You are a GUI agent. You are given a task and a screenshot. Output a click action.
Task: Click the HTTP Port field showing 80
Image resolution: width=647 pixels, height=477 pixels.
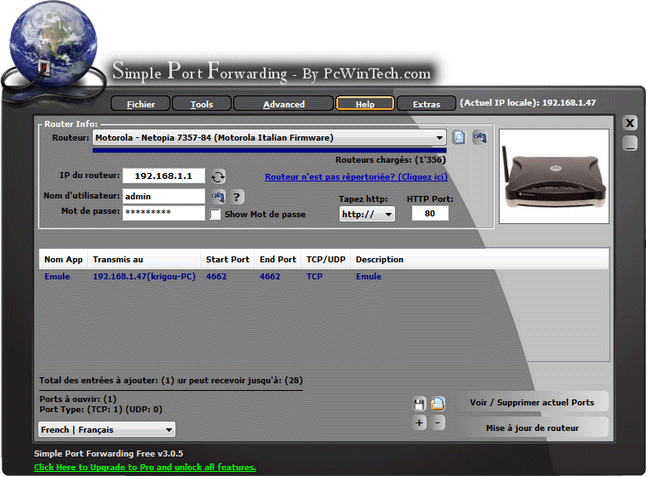click(x=430, y=213)
